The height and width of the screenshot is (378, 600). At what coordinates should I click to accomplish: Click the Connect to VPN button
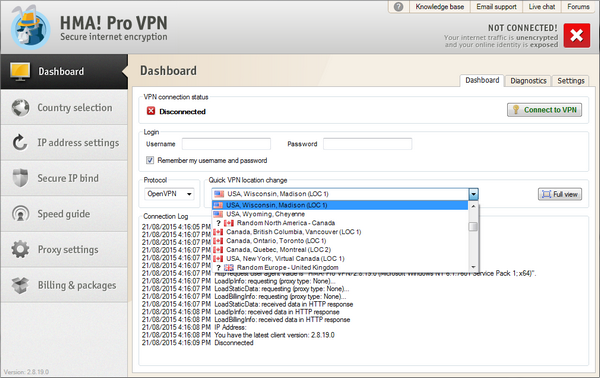click(545, 110)
